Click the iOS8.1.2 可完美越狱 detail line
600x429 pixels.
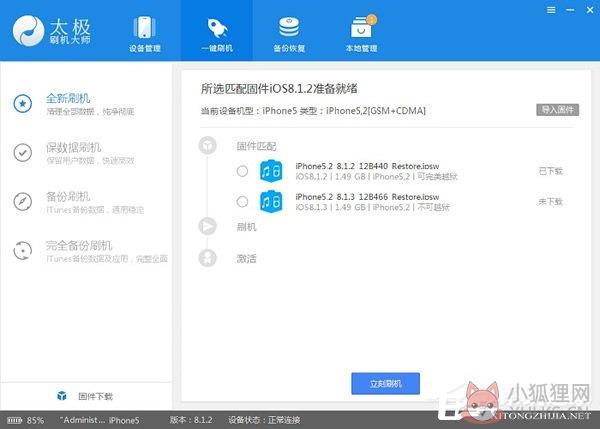(377, 176)
